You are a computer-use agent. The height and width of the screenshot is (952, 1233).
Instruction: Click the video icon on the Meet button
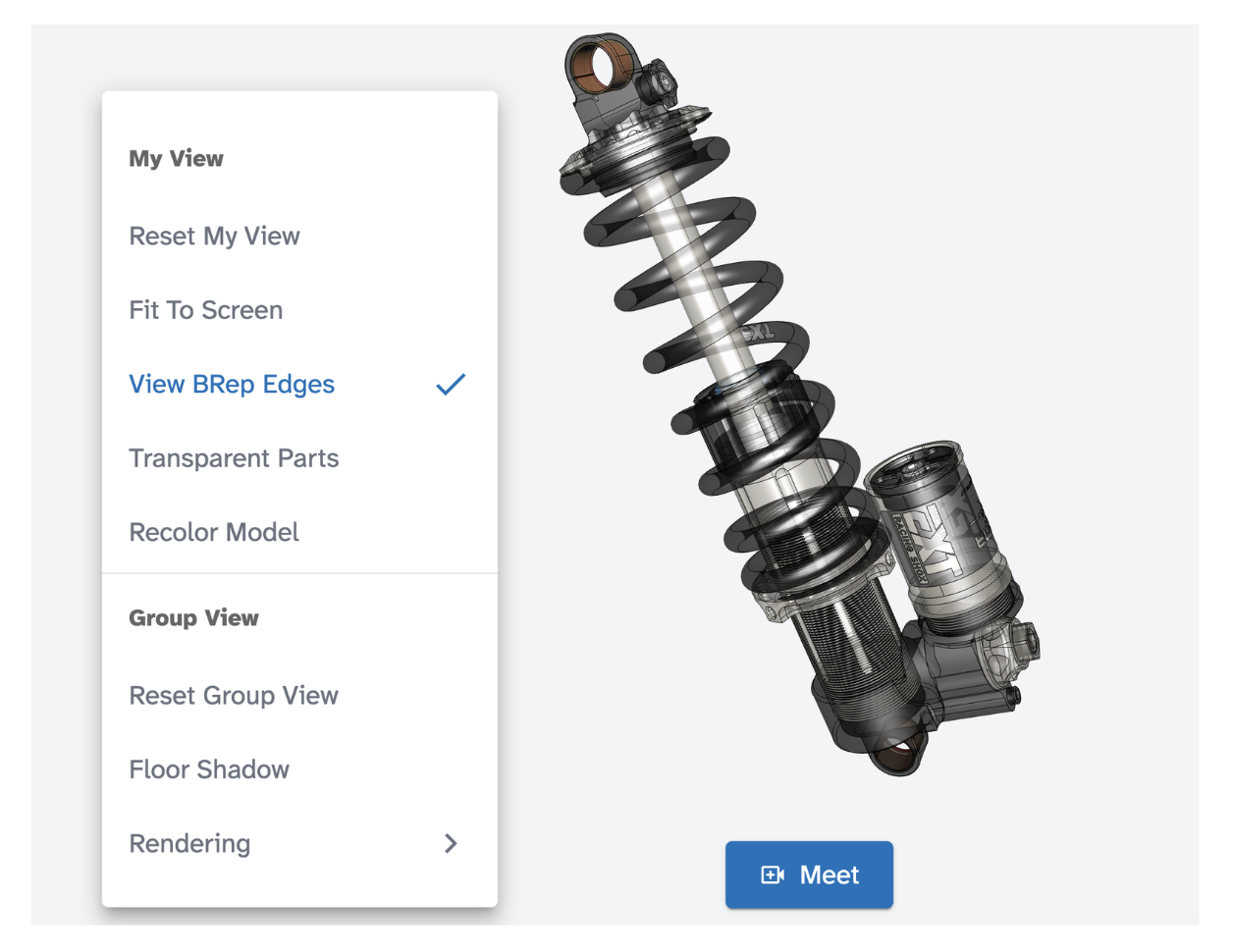[773, 874]
